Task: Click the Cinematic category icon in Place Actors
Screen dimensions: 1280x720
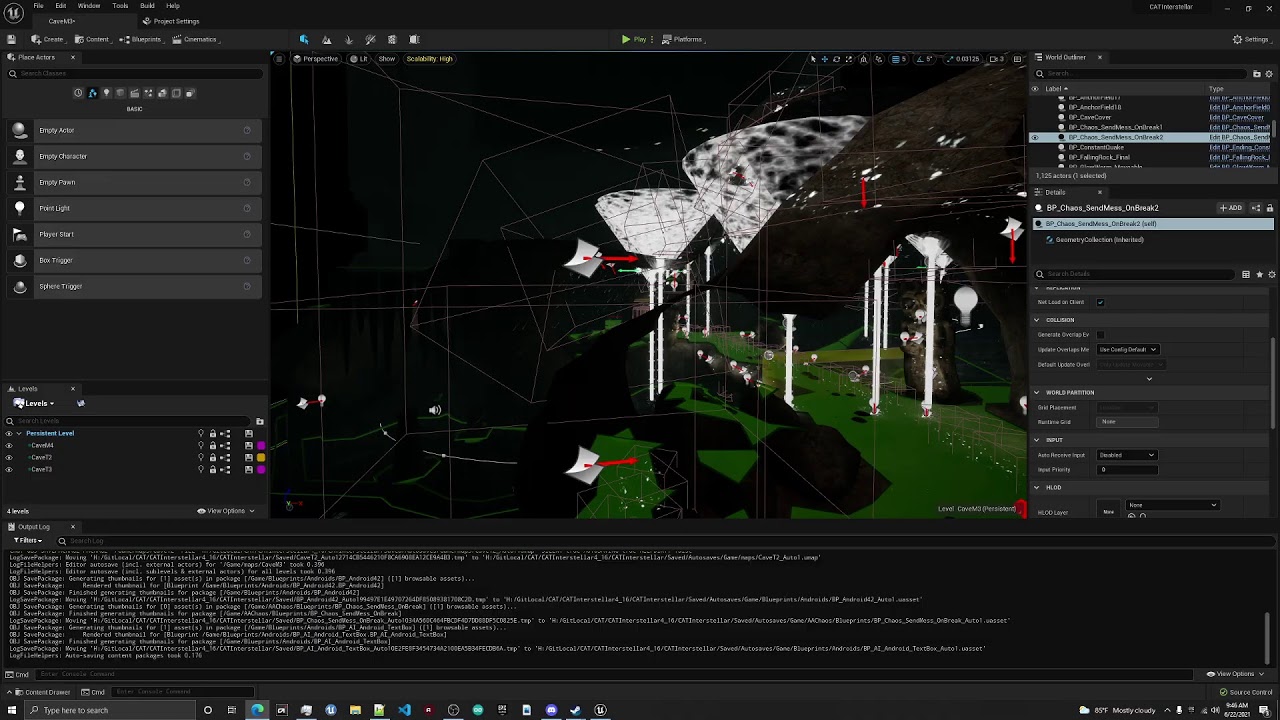Action: pyautogui.click(x=134, y=93)
